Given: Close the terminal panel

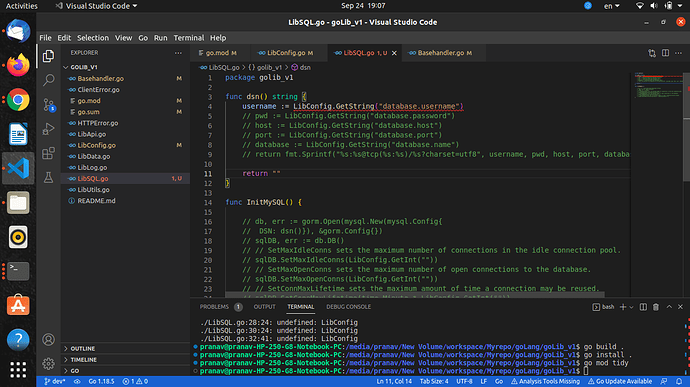Looking at the screenshot, I should [680, 307].
